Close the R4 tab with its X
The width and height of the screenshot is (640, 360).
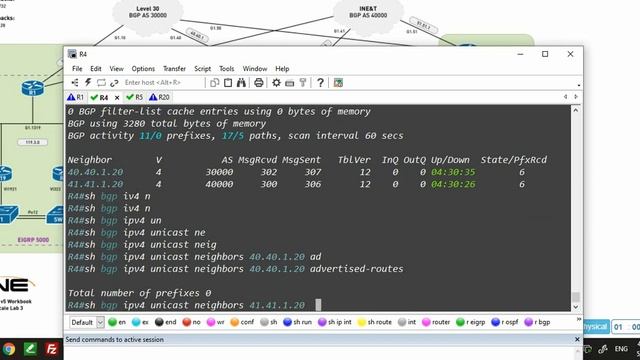coord(117,98)
